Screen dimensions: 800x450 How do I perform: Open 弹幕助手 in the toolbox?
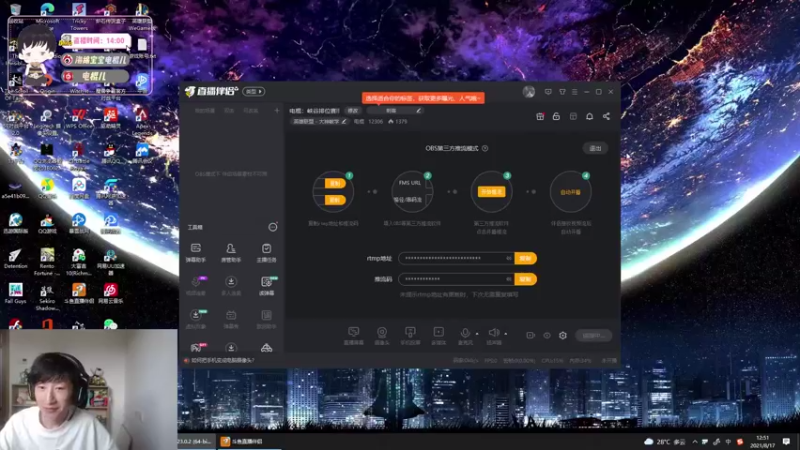tap(195, 253)
